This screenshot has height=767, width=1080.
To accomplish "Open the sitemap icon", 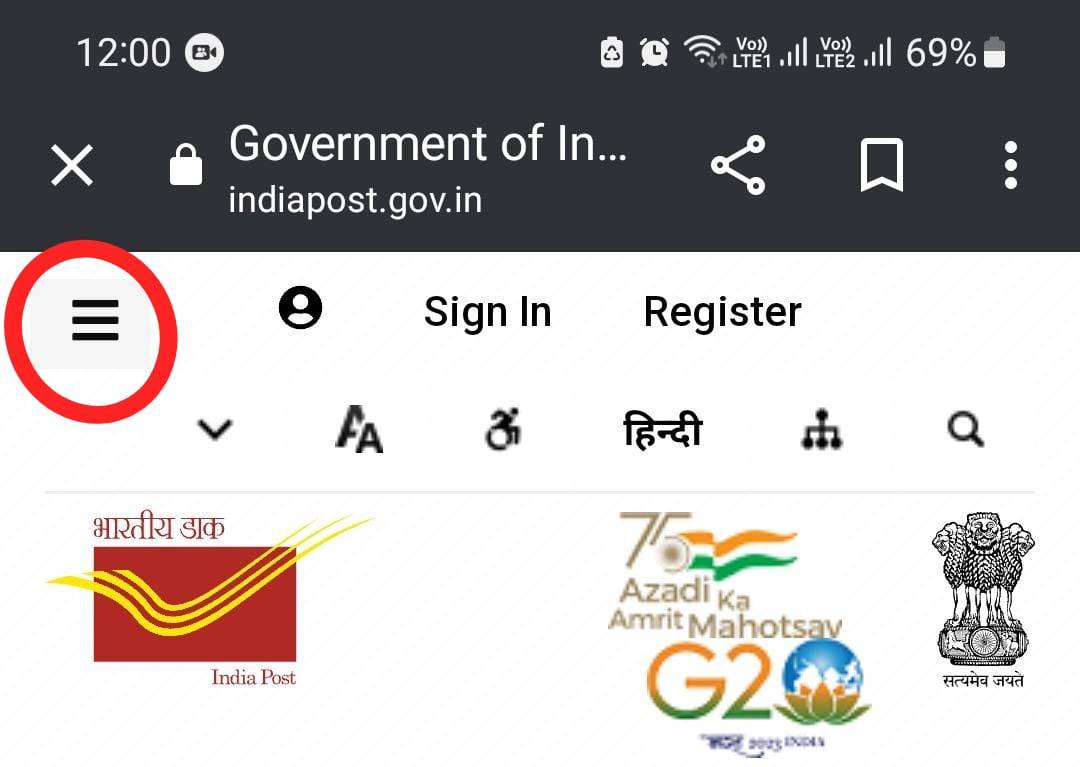I will click(822, 429).
